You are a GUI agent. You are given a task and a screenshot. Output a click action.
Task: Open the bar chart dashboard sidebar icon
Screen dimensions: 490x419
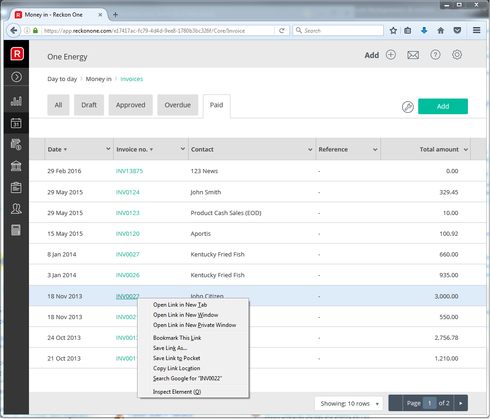16,101
